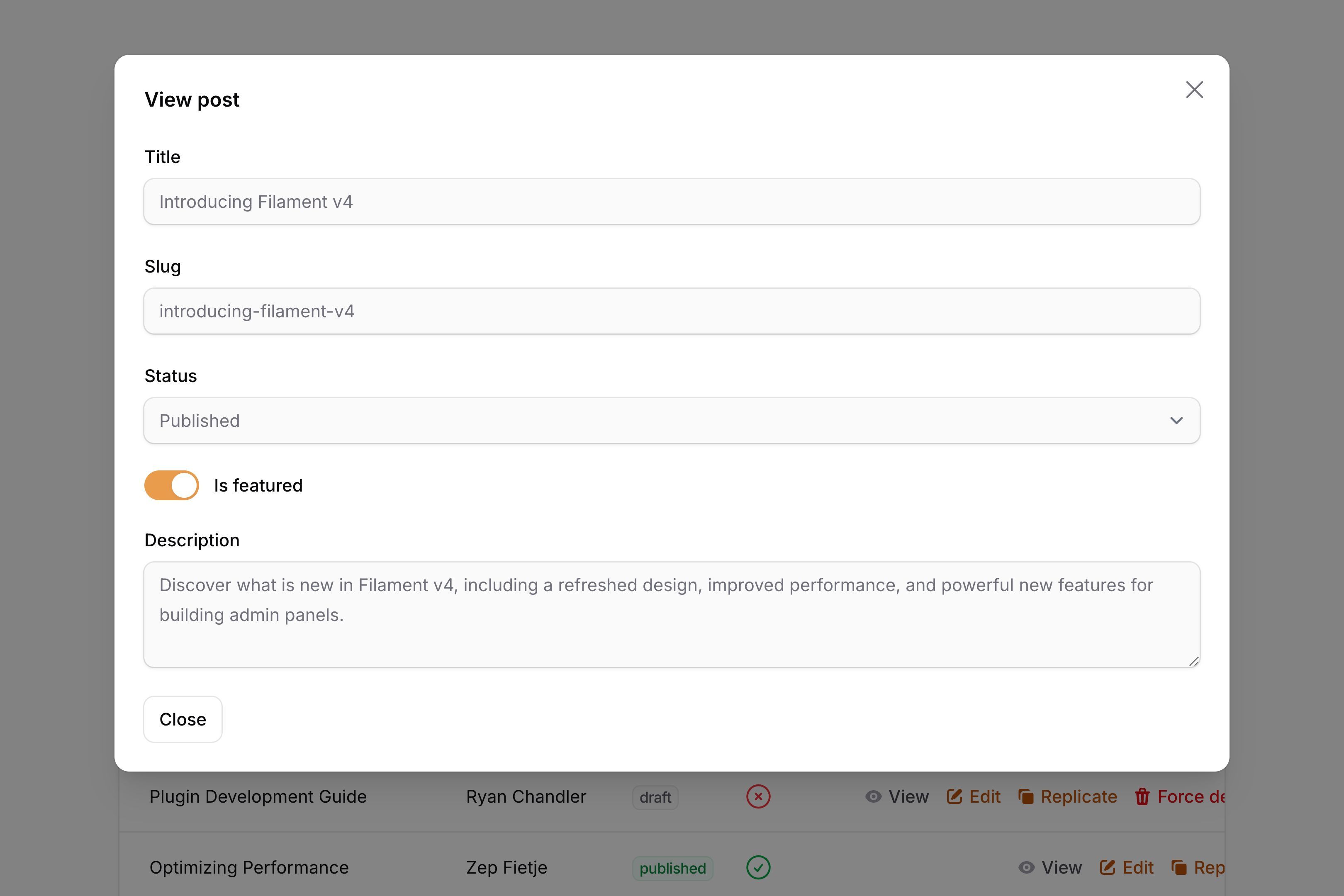Image resolution: width=1344 pixels, height=896 pixels.
Task: Click the green check featured icon for Optimizing Performance
Action: pyautogui.click(x=758, y=867)
